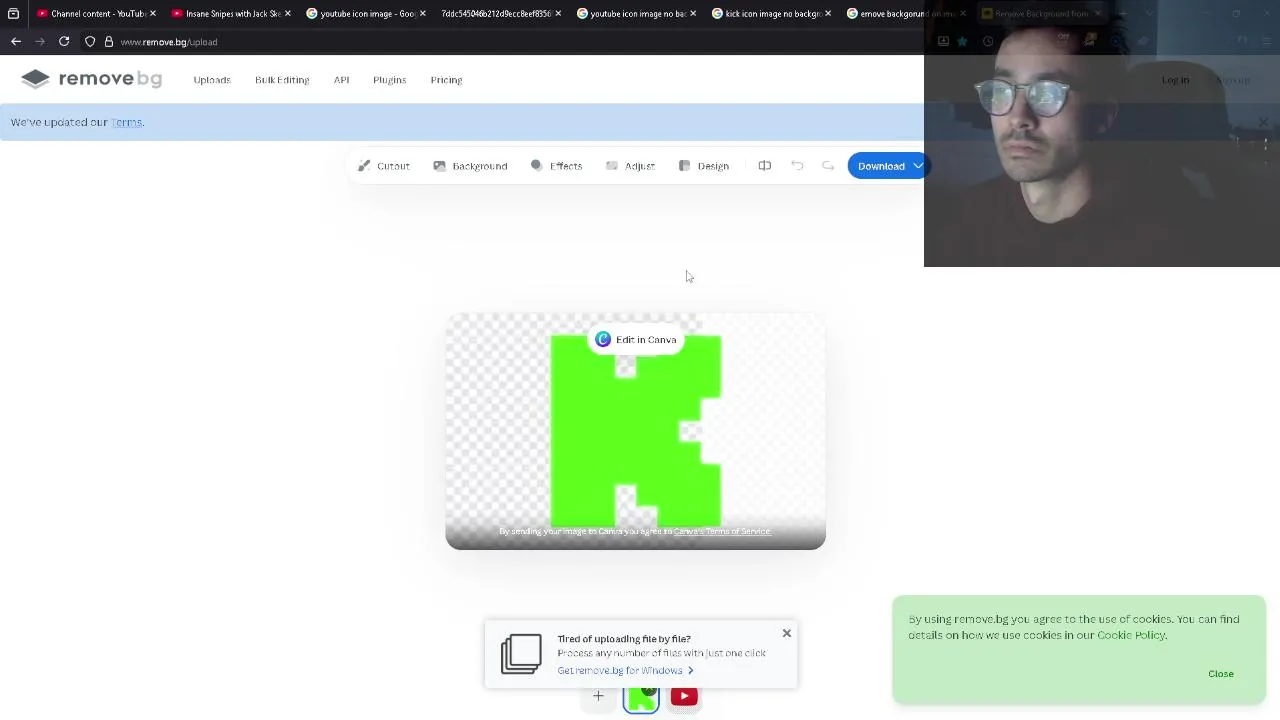
Task: Close the Channel content tab
Action: (153, 14)
